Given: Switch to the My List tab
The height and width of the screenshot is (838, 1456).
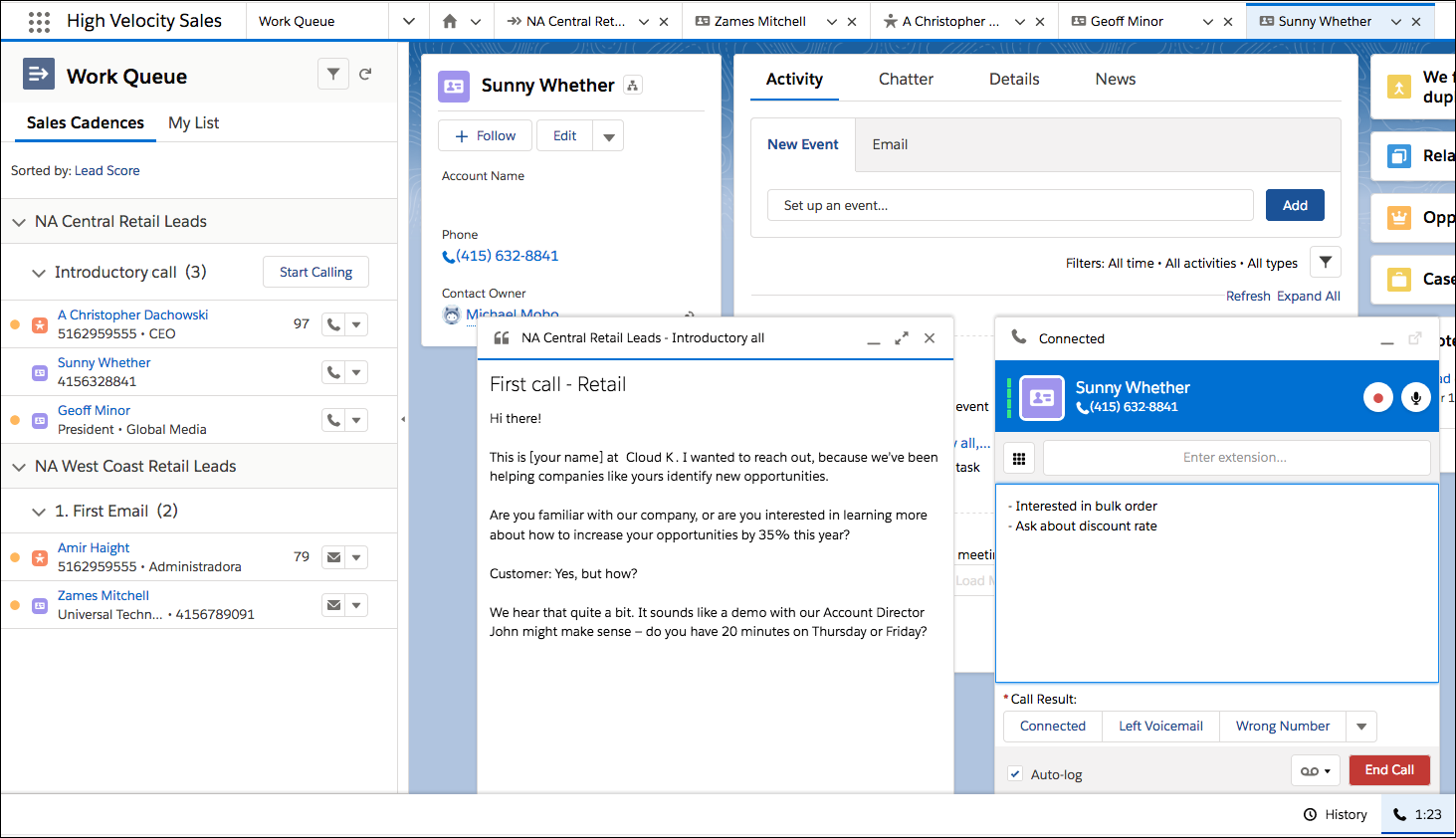Looking at the screenshot, I should [193, 122].
